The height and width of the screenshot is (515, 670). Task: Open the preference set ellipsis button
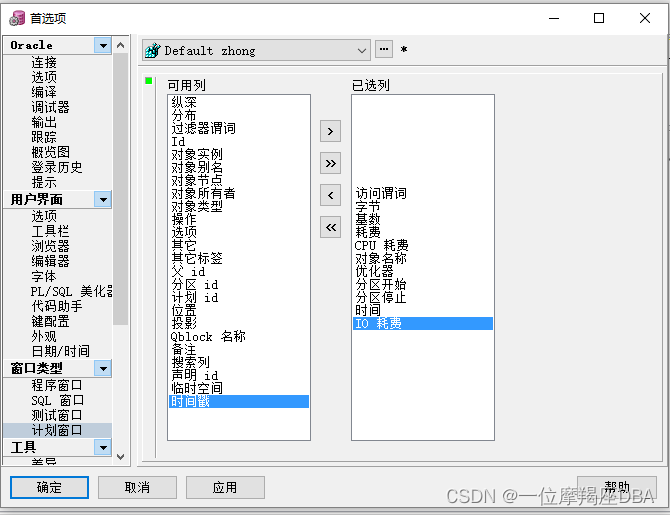coord(384,49)
